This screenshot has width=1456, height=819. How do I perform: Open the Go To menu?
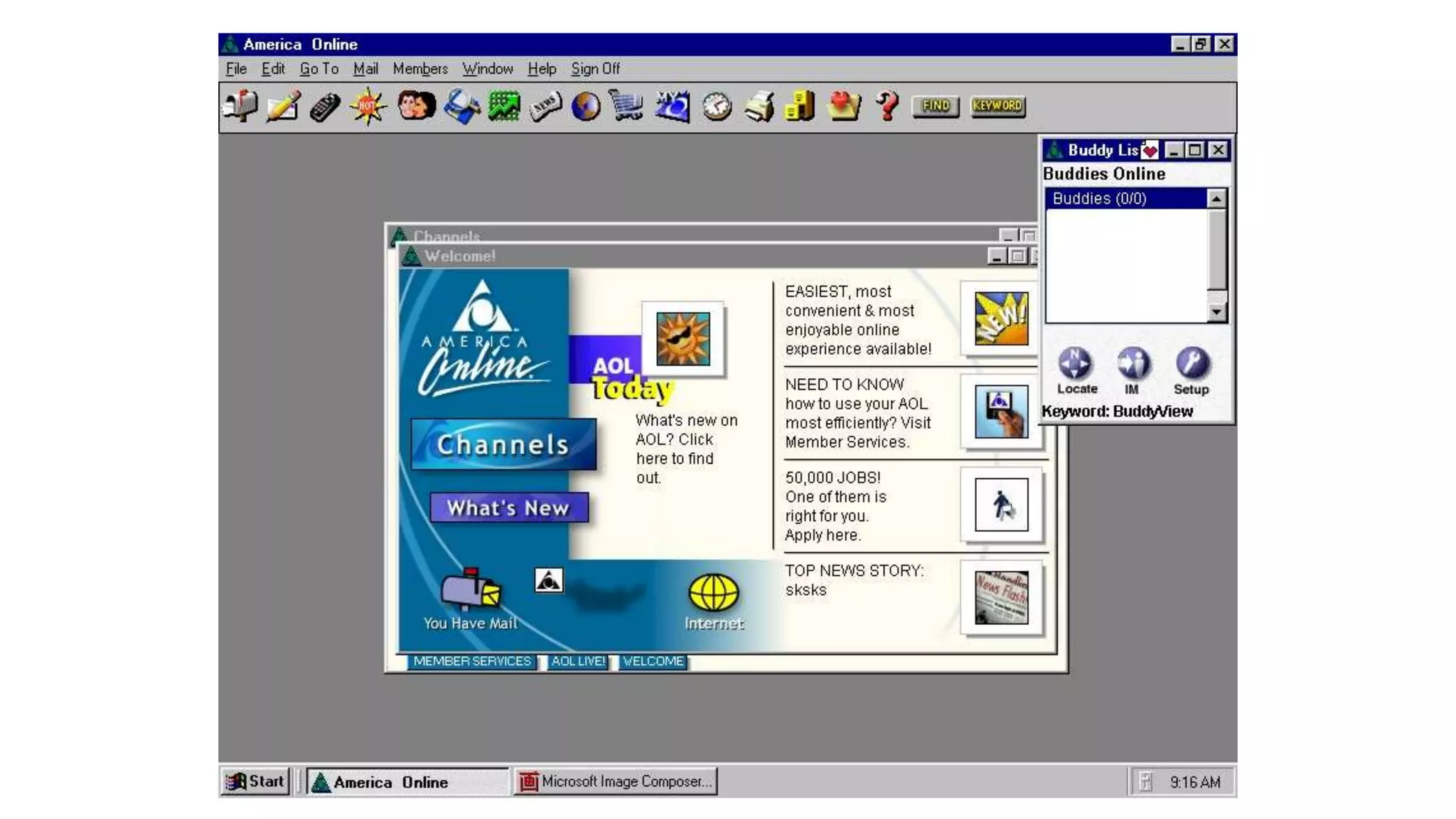(x=318, y=69)
